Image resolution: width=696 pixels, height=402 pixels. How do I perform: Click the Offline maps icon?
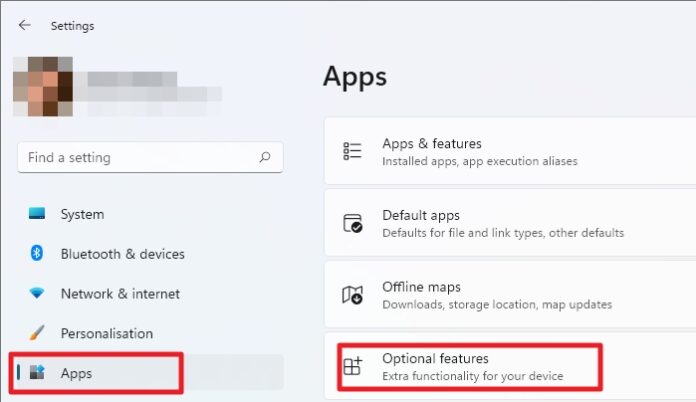click(352, 295)
